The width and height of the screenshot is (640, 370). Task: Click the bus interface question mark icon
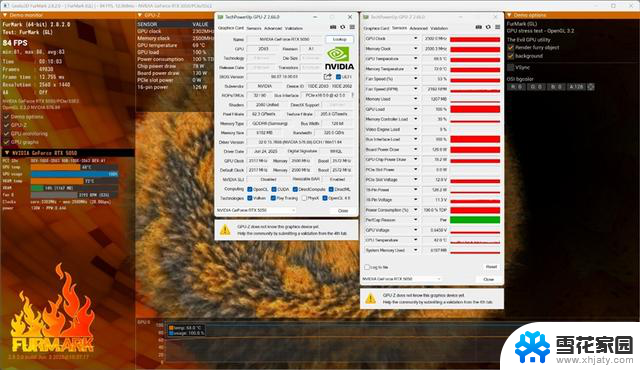click(353, 95)
